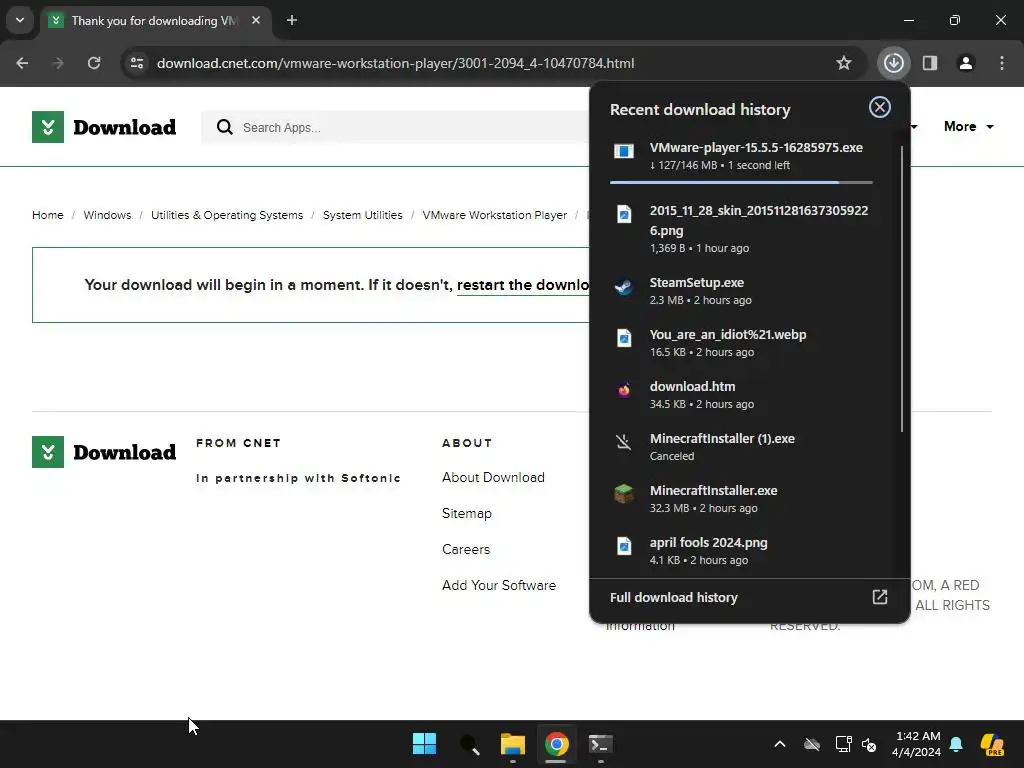
Task: Click the Download logo in page footer
Action: pos(104,452)
